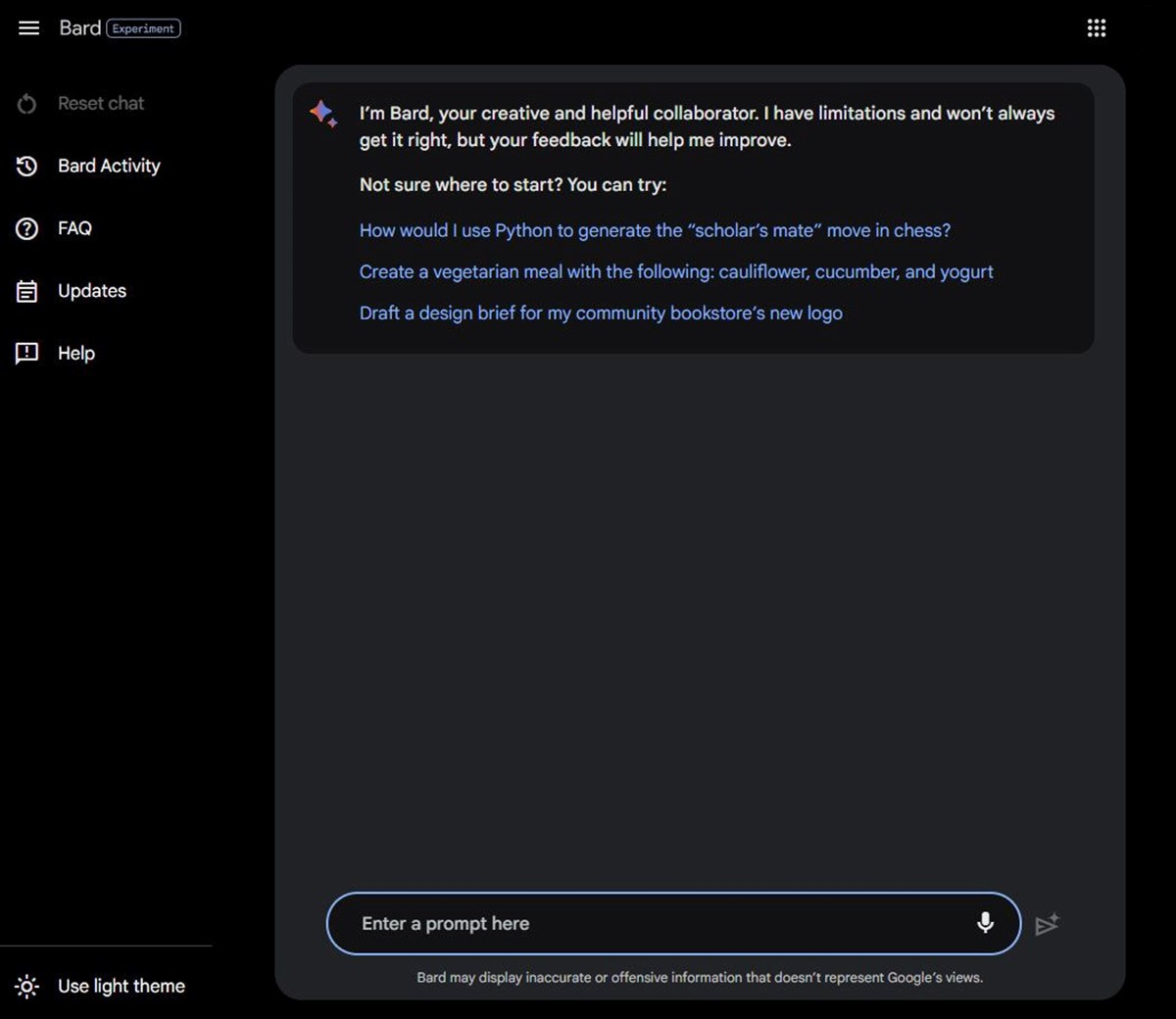
Task: Click the Bard Activity history icon
Action: pos(27,167)
